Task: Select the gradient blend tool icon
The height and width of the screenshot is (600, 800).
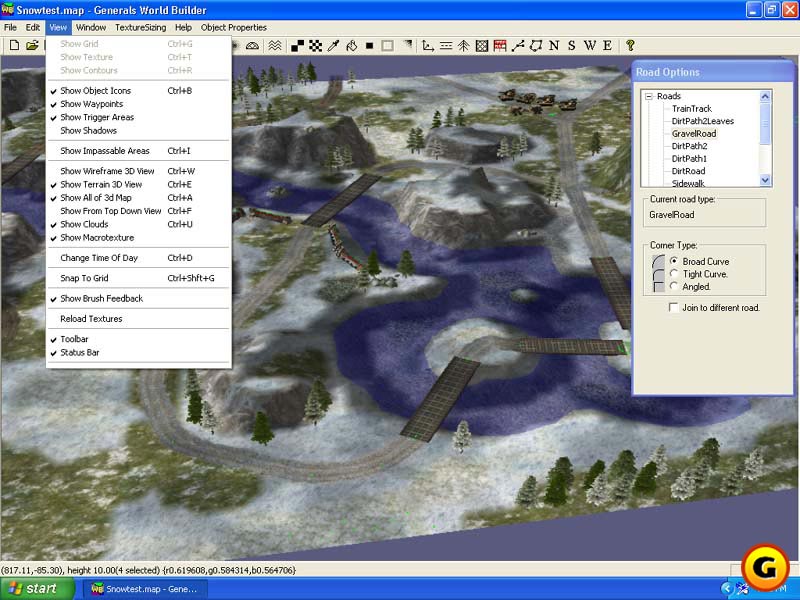Action: 407,46
